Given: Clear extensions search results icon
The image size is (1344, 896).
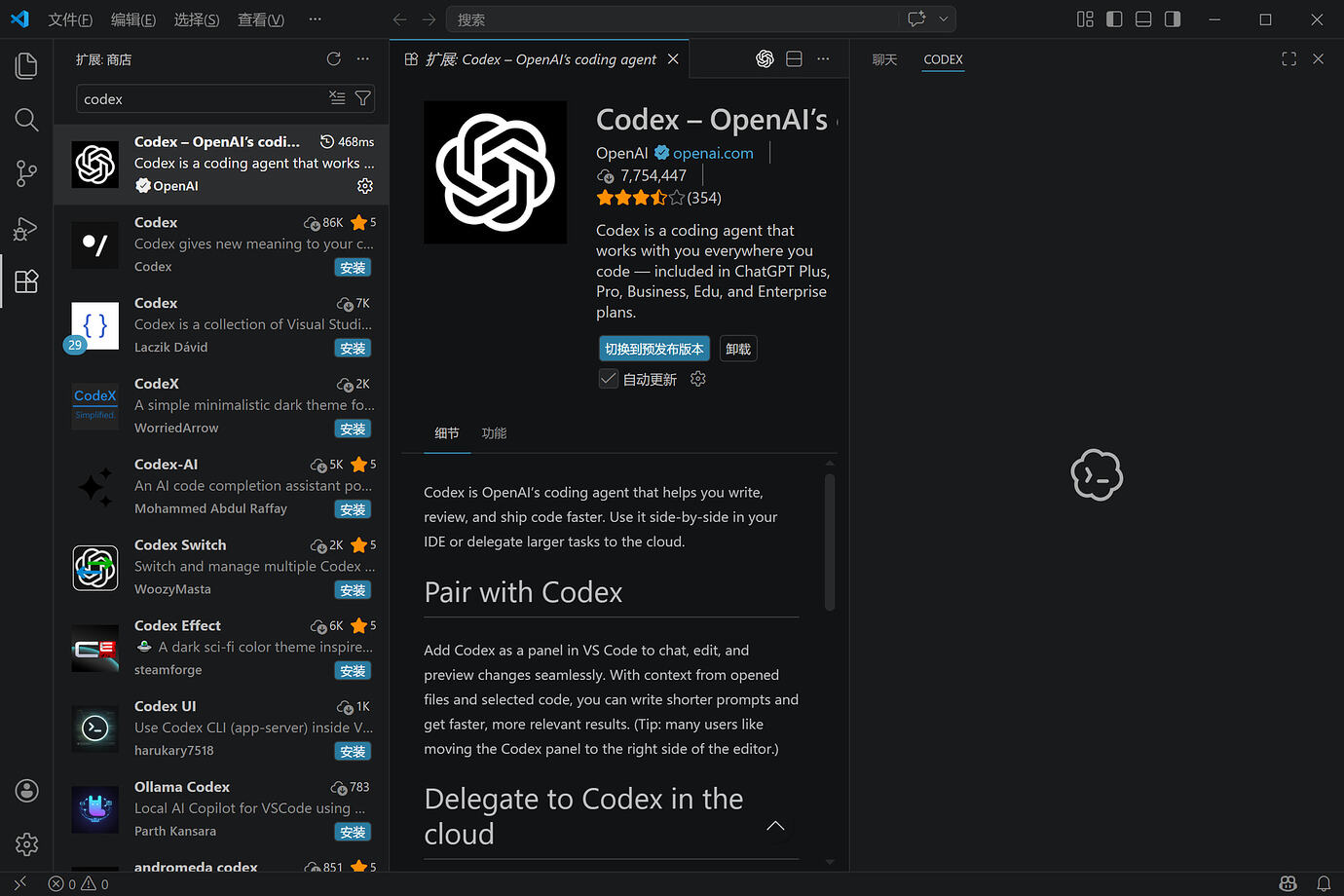Looking at the screenshot, I should 337,98.
